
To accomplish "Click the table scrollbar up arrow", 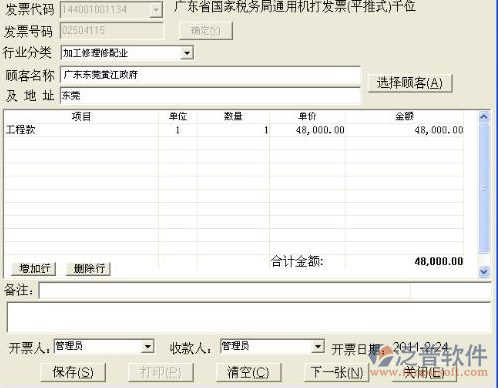I will pyautogui.click(x=484, y=117).
